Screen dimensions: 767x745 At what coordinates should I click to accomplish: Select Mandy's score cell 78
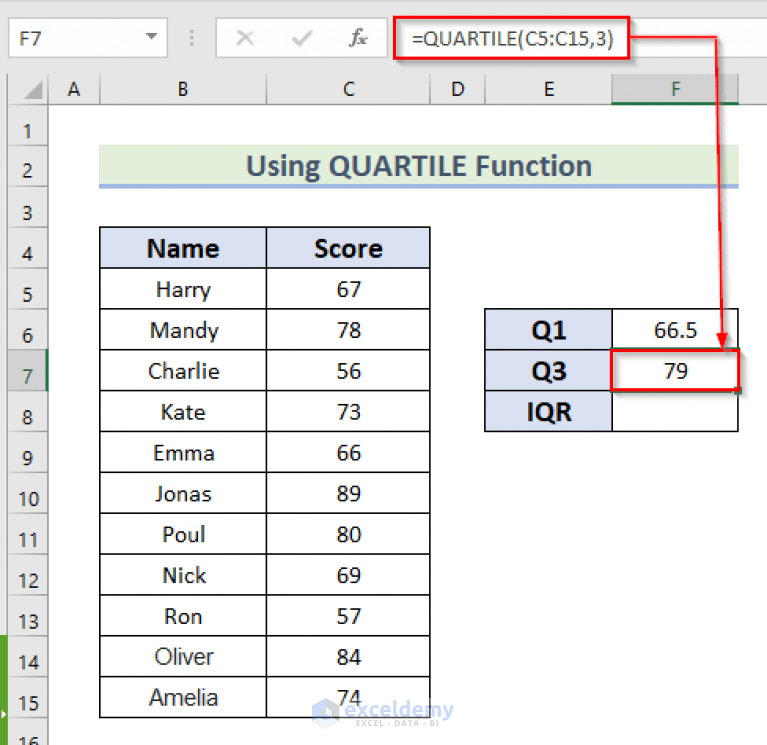click(x=348, y=330)
